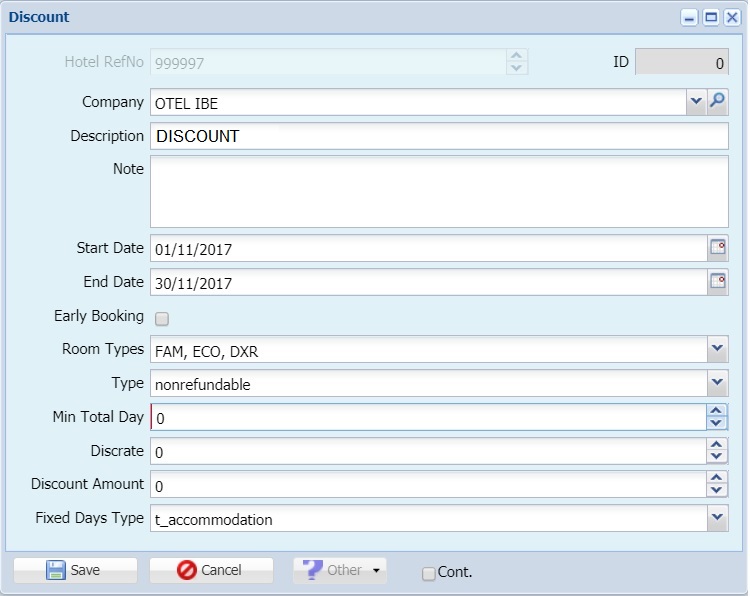Select the Description field containing DISCOUNT
Image resolution: width=750 pixels, height=596 pixels.
439,136
